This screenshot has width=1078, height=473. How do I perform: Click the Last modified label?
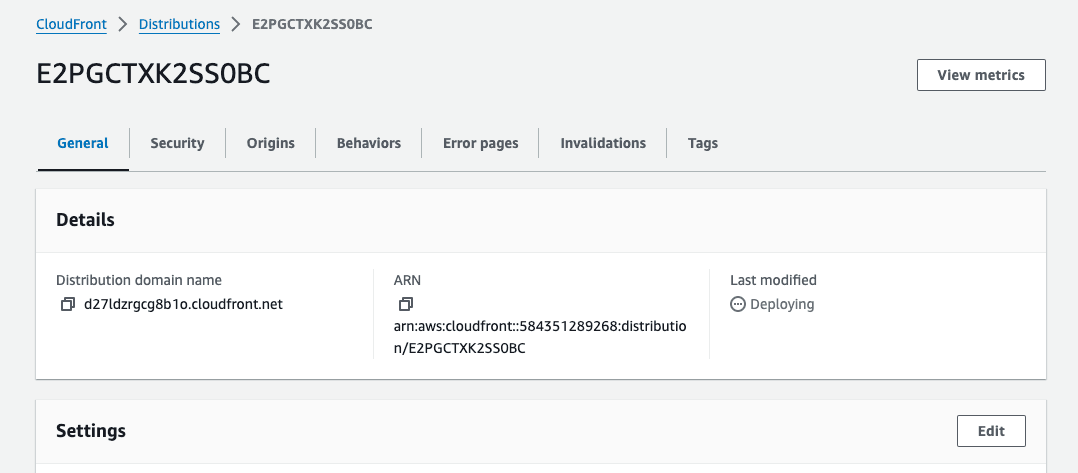773,280
